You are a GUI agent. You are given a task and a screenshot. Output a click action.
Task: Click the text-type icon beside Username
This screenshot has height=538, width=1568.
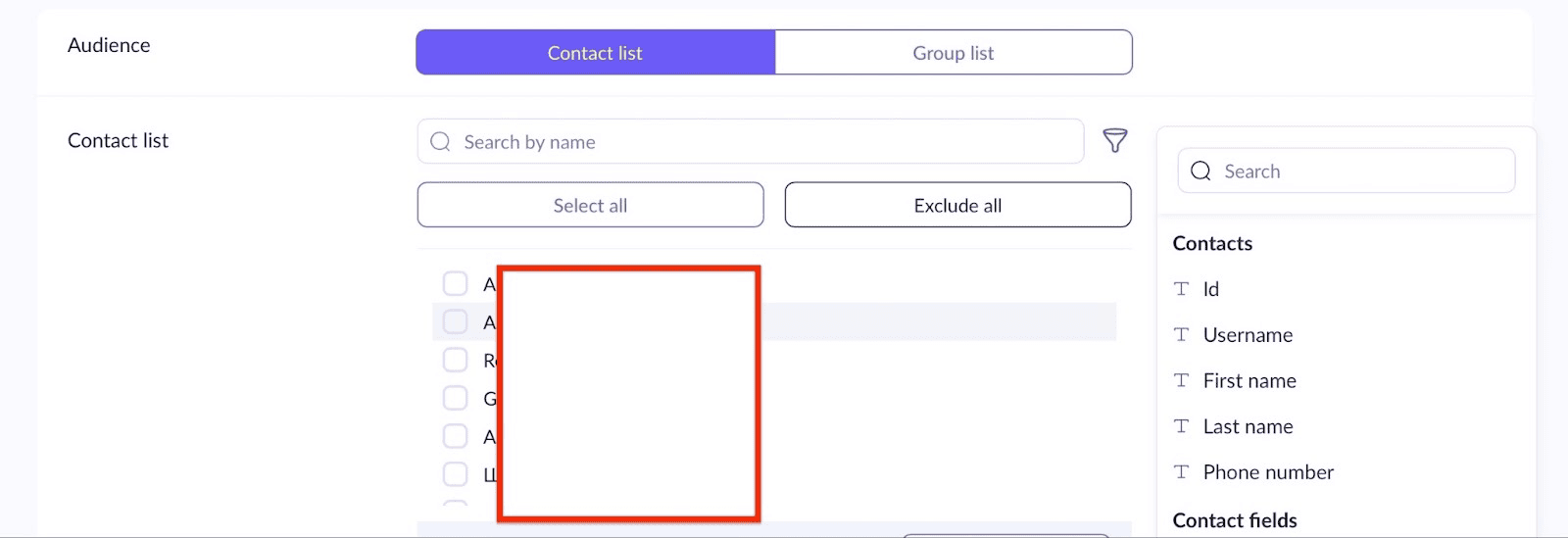click(x=1182, y=335)
